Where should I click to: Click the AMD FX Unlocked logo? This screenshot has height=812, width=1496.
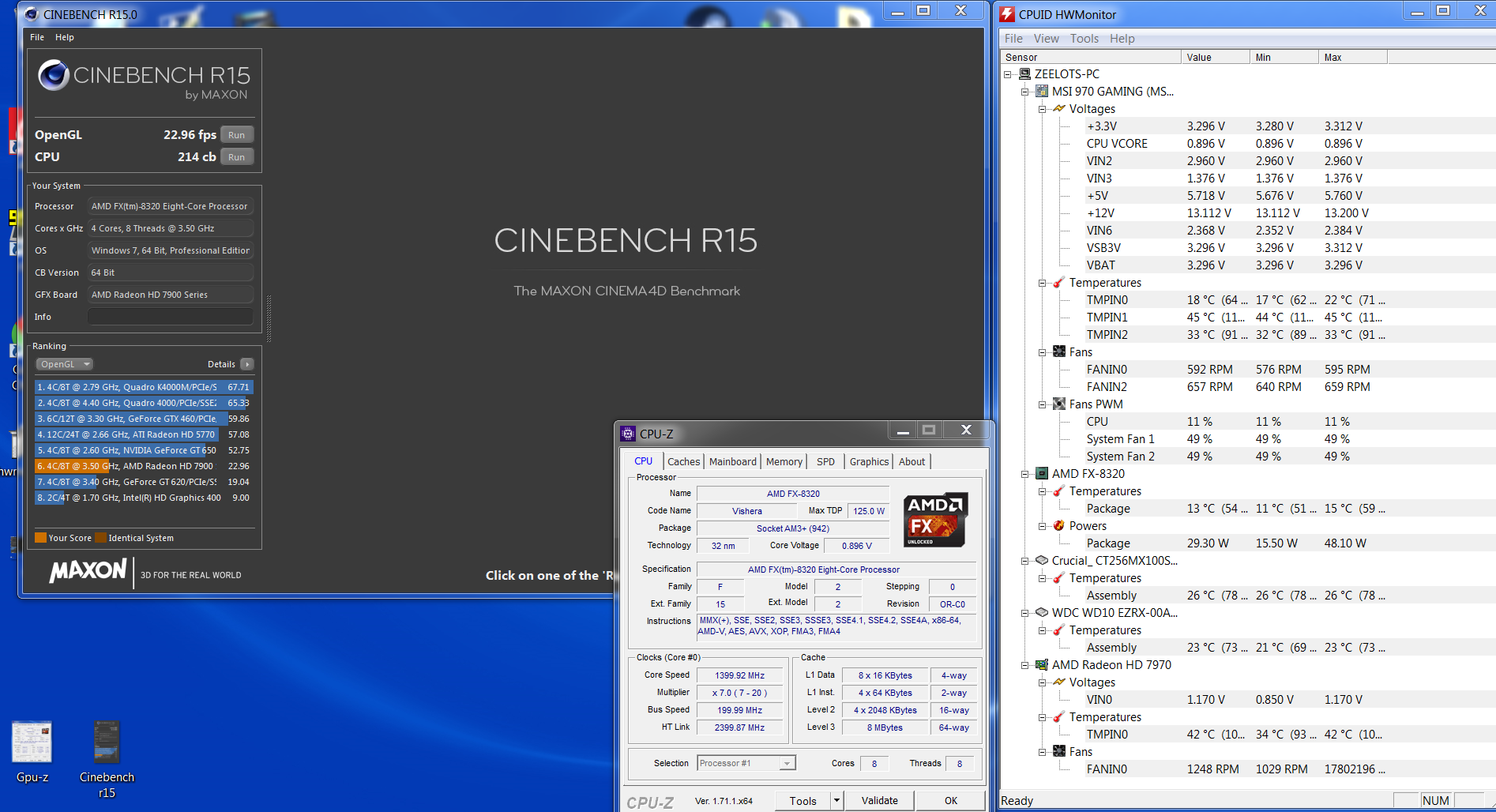pos(935,519)
